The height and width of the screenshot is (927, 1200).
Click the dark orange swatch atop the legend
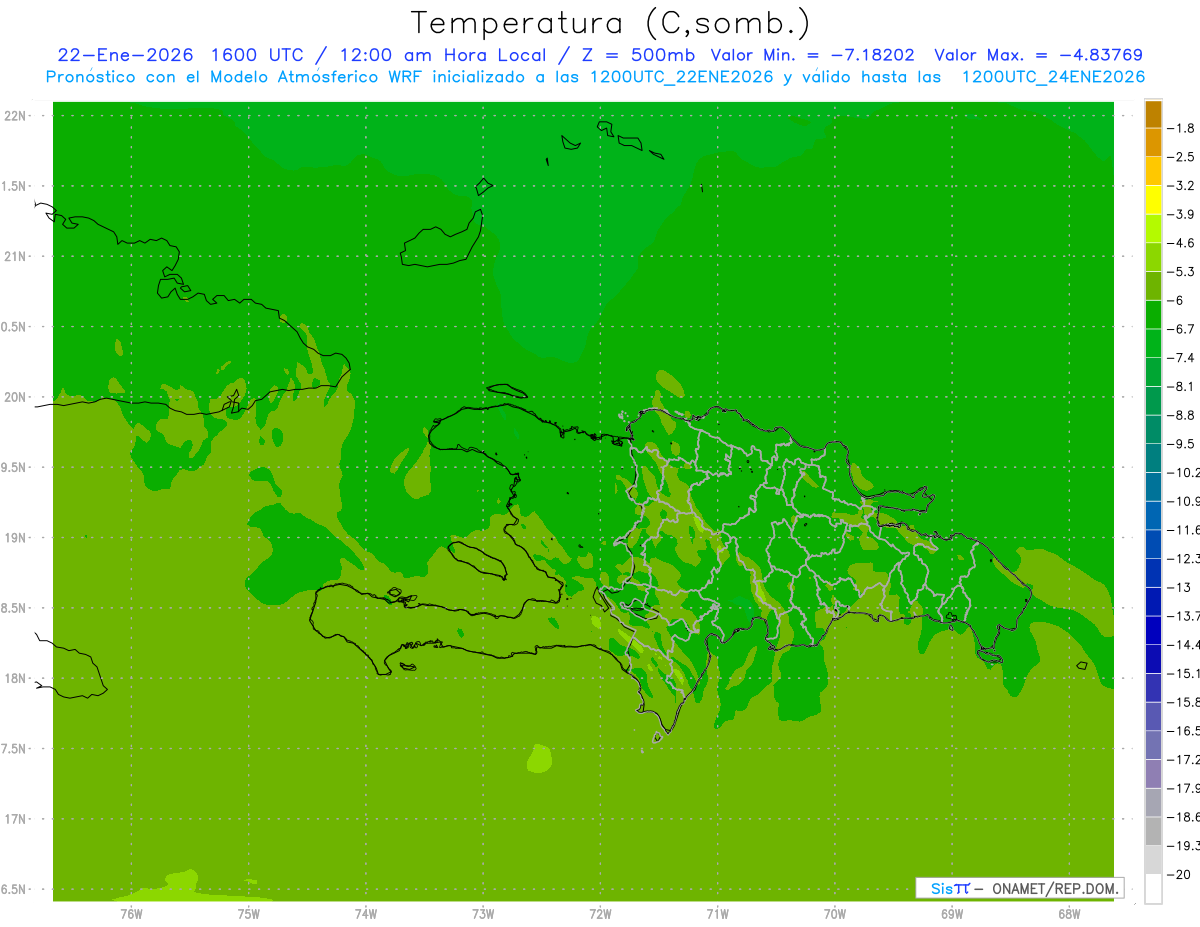click(1153, 114)
